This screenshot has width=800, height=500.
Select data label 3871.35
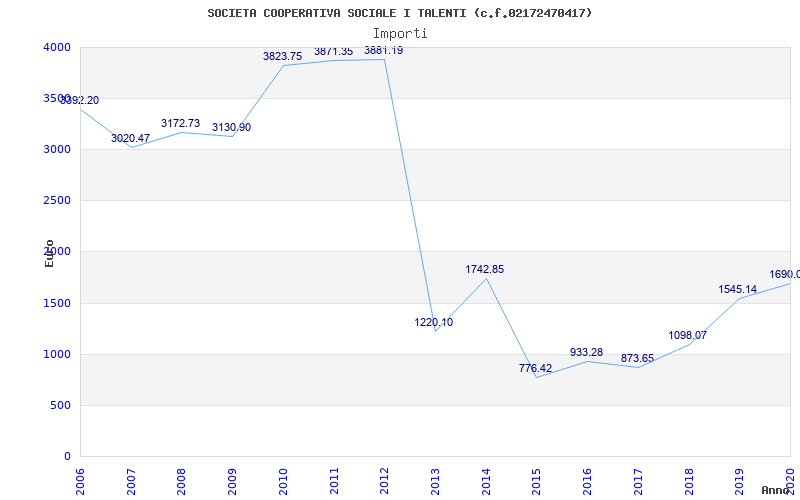click(333, 52)
